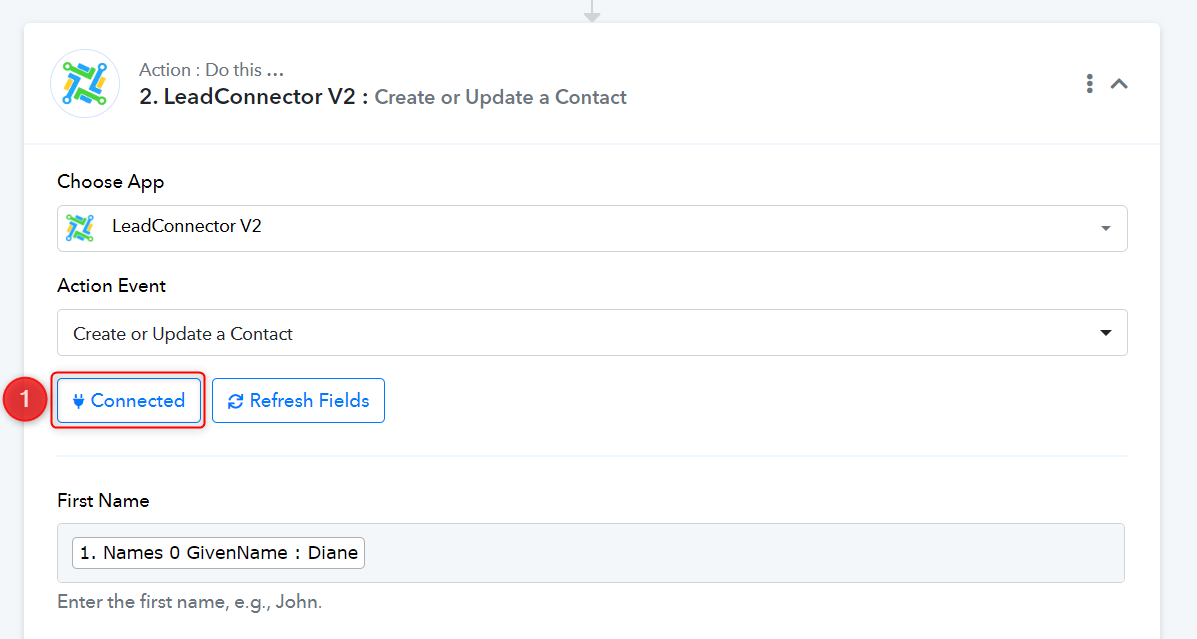Screen dimensions: 1197x639
Task: Open the three-dot options menu
Action: coord(1089,84)
